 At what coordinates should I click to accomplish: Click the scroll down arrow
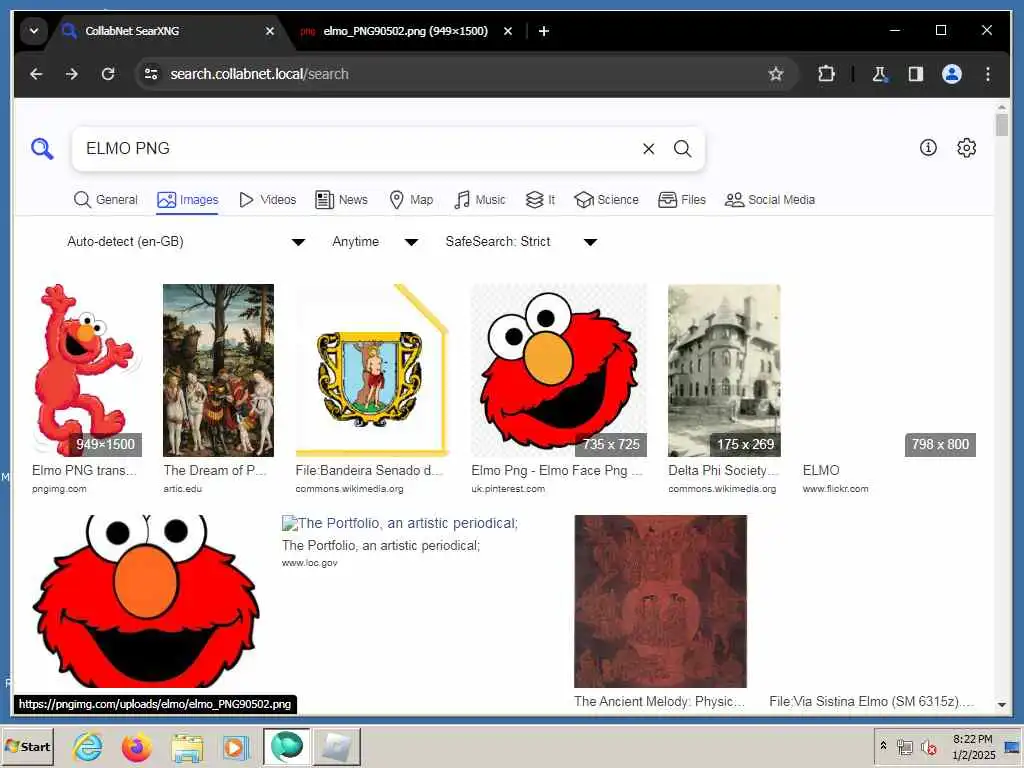1002,705
